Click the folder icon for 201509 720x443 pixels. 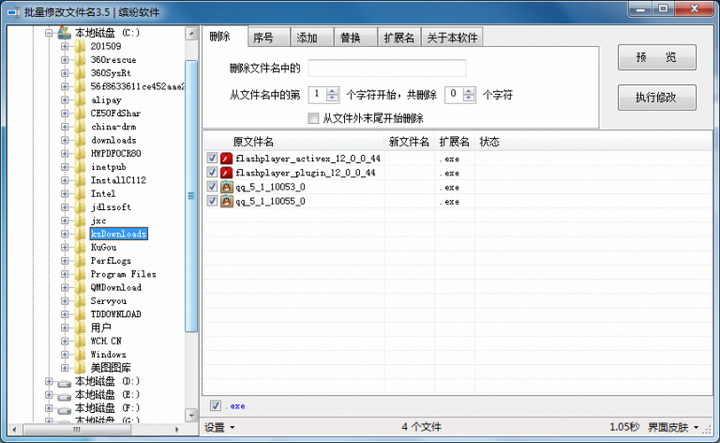coord(80,46)
